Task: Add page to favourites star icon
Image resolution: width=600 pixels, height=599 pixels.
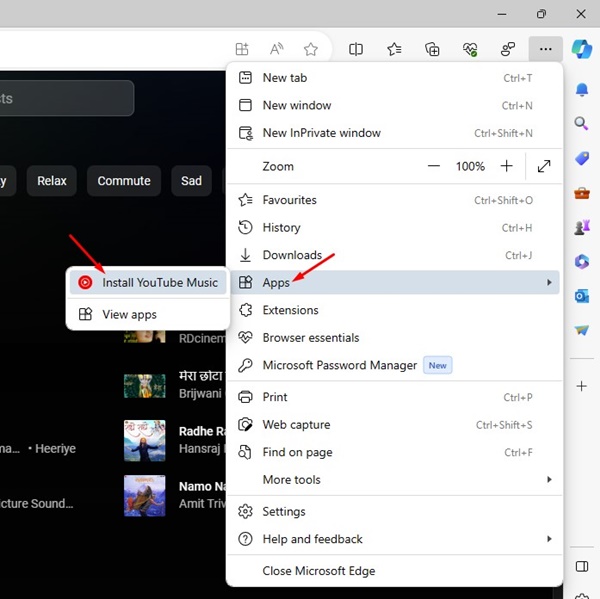Action: click(x=311, y=49)
